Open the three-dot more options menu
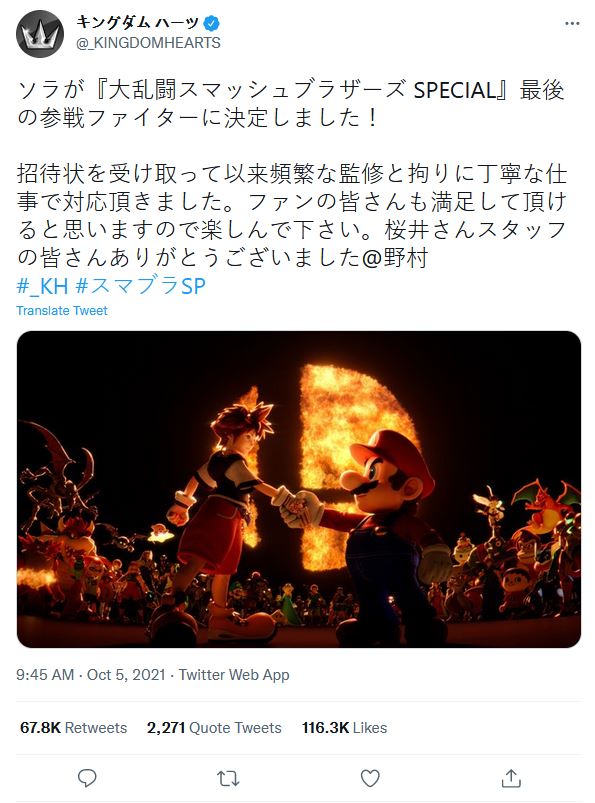The width and height of the screenshot is (595, 803). coord(572,24)
